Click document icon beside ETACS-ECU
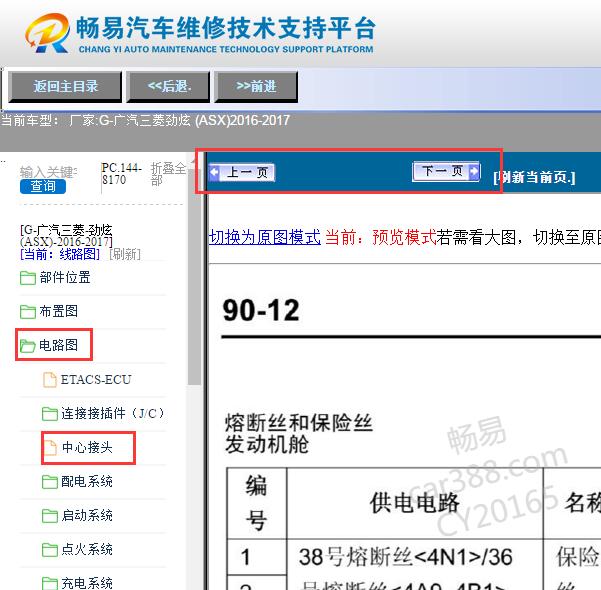 click(x=49, y=380)
